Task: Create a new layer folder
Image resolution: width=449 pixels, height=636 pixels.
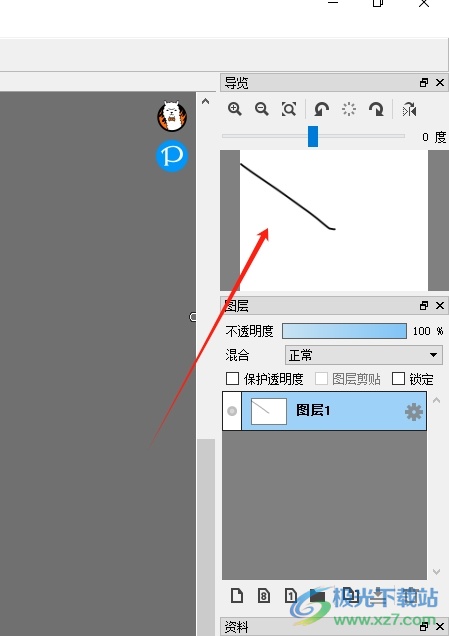Action: tap(317, 595)
